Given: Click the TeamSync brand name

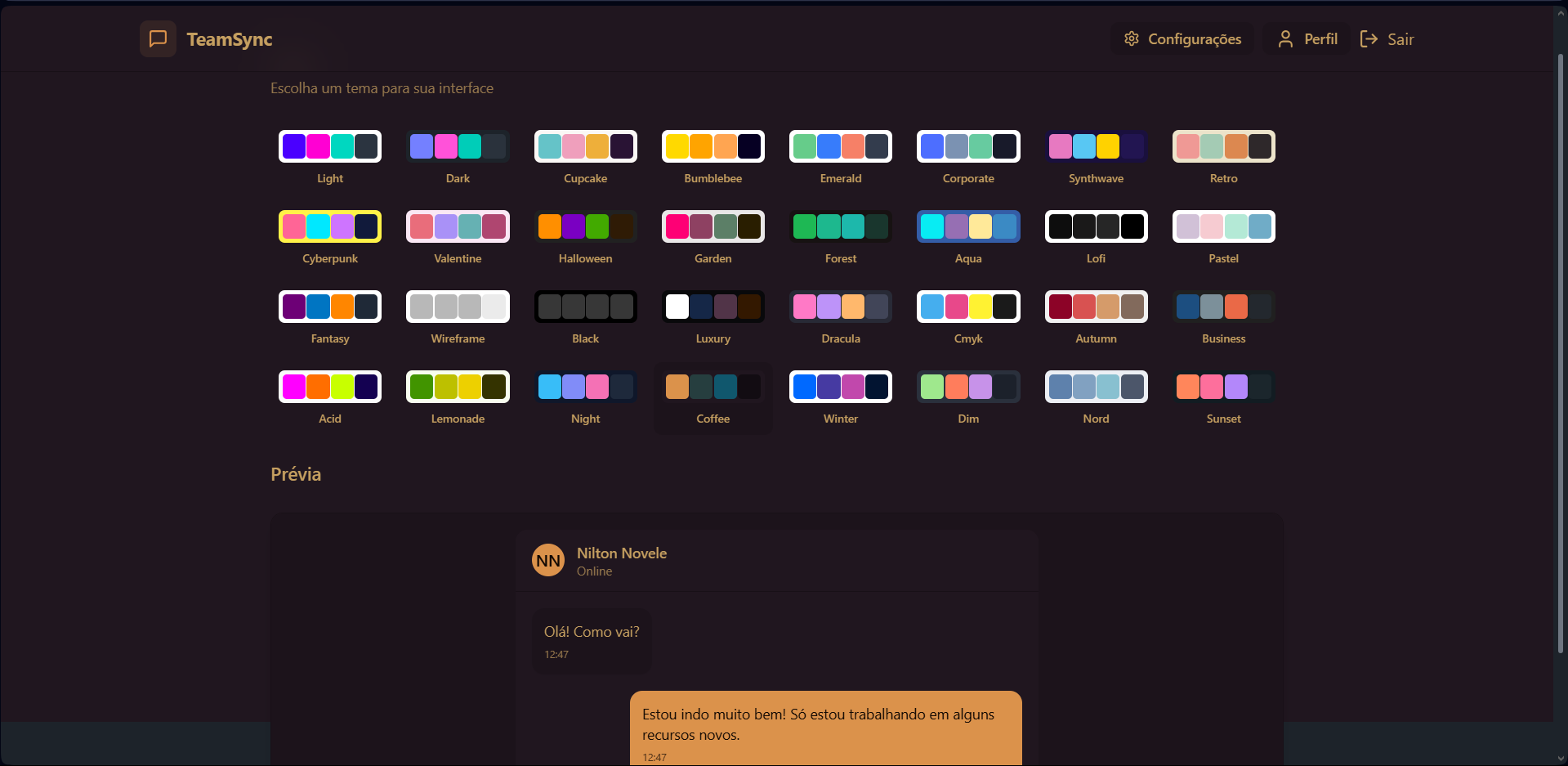Looking at the screenshot, I should pyautogui.click(x=230, y=39).
